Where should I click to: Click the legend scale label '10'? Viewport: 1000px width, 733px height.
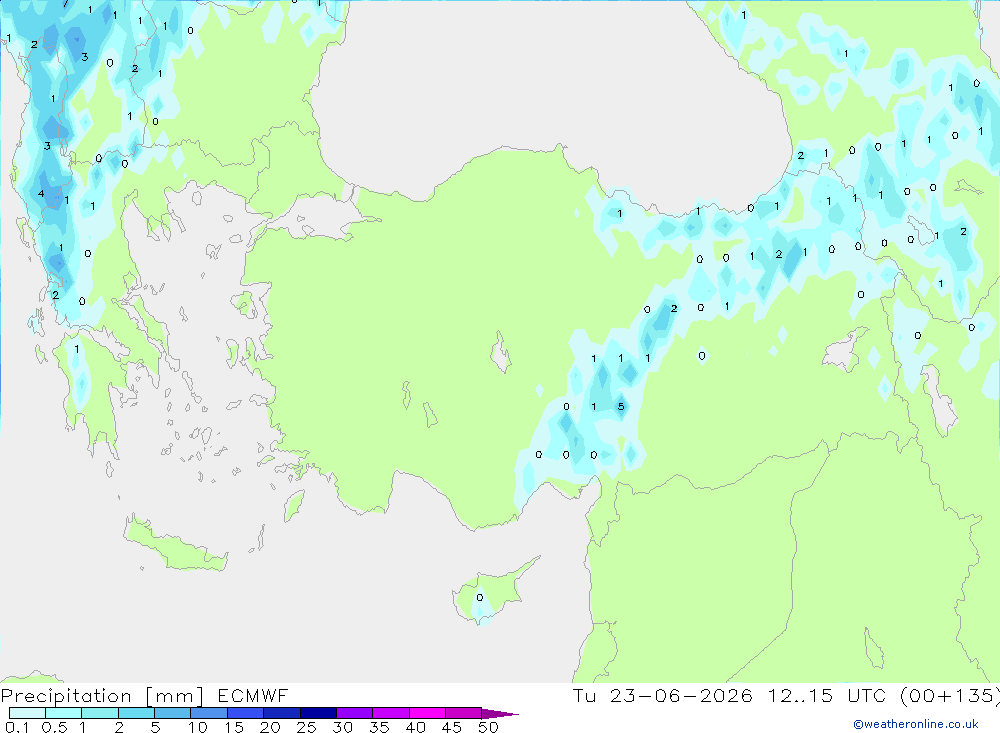198,727
